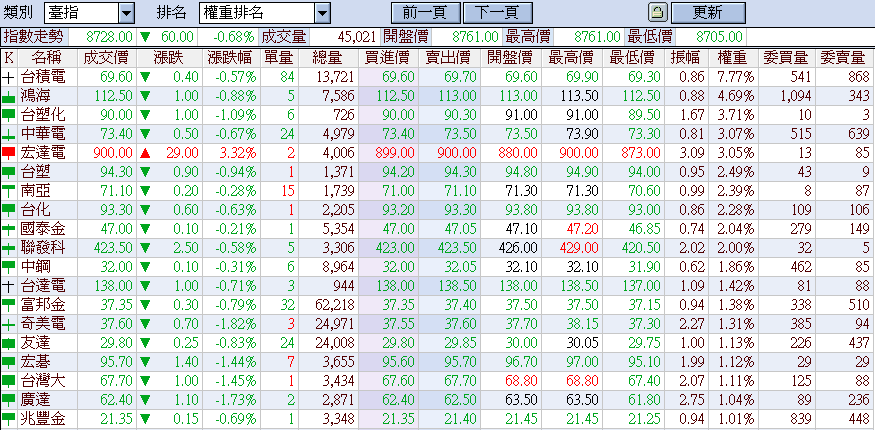875x430 pixels.
Task: Sort by 漲跌幅 column header
Action: point(229,57)
